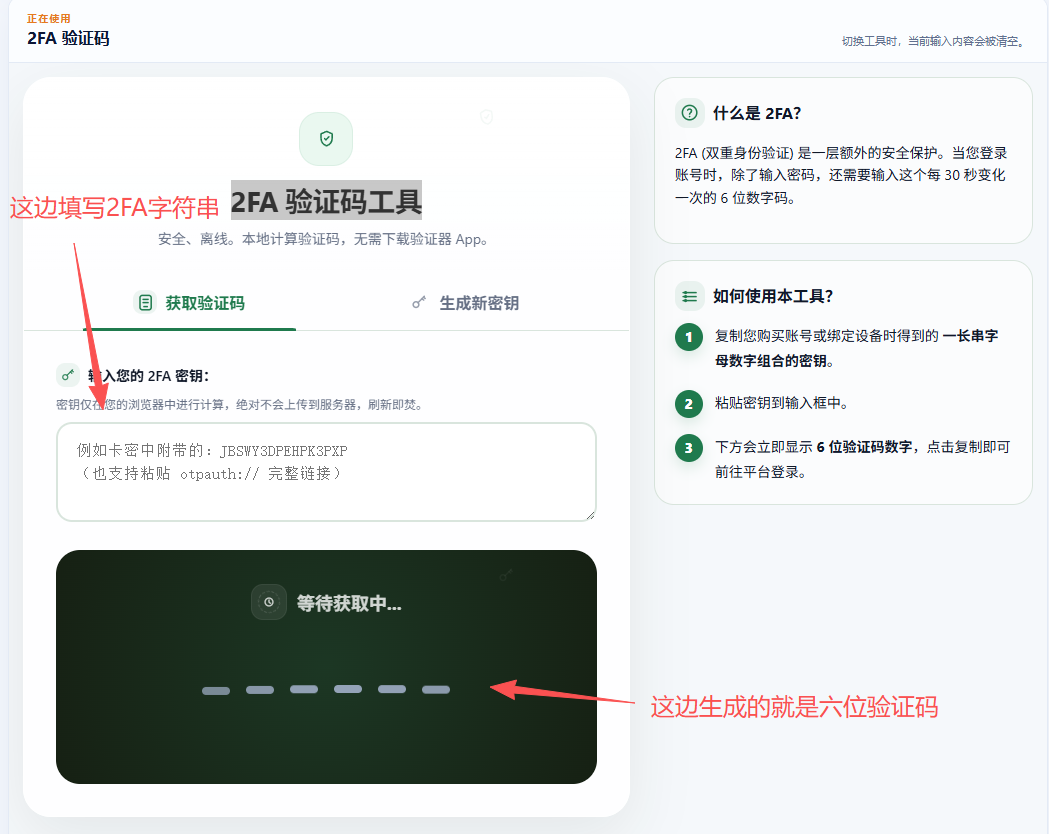Switch to the 获取验证码 tab
This screenshot has height=834, width=1049.
[x=189, y=303]
